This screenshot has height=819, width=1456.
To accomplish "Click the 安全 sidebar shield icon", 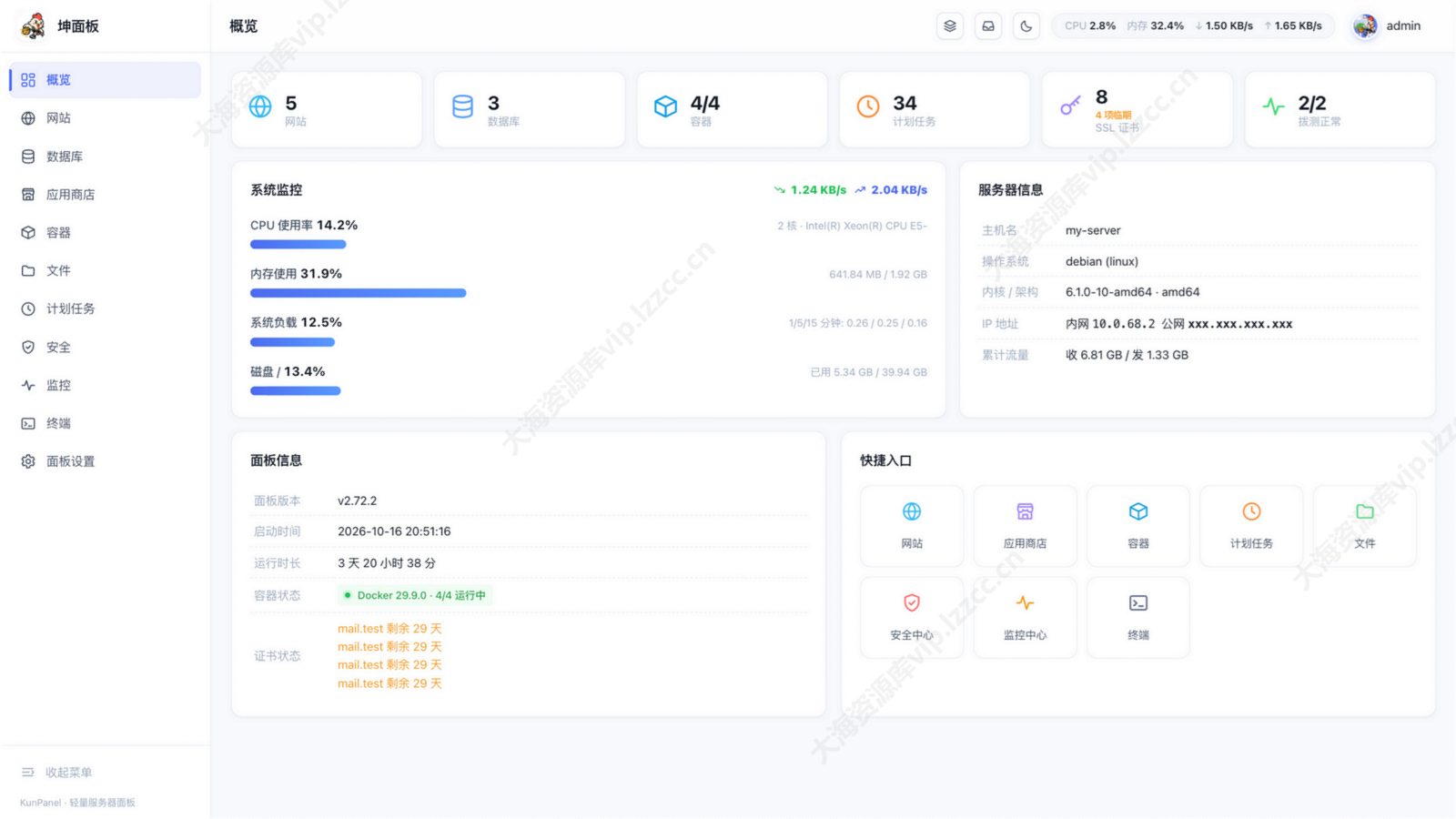I will [28, 348].
